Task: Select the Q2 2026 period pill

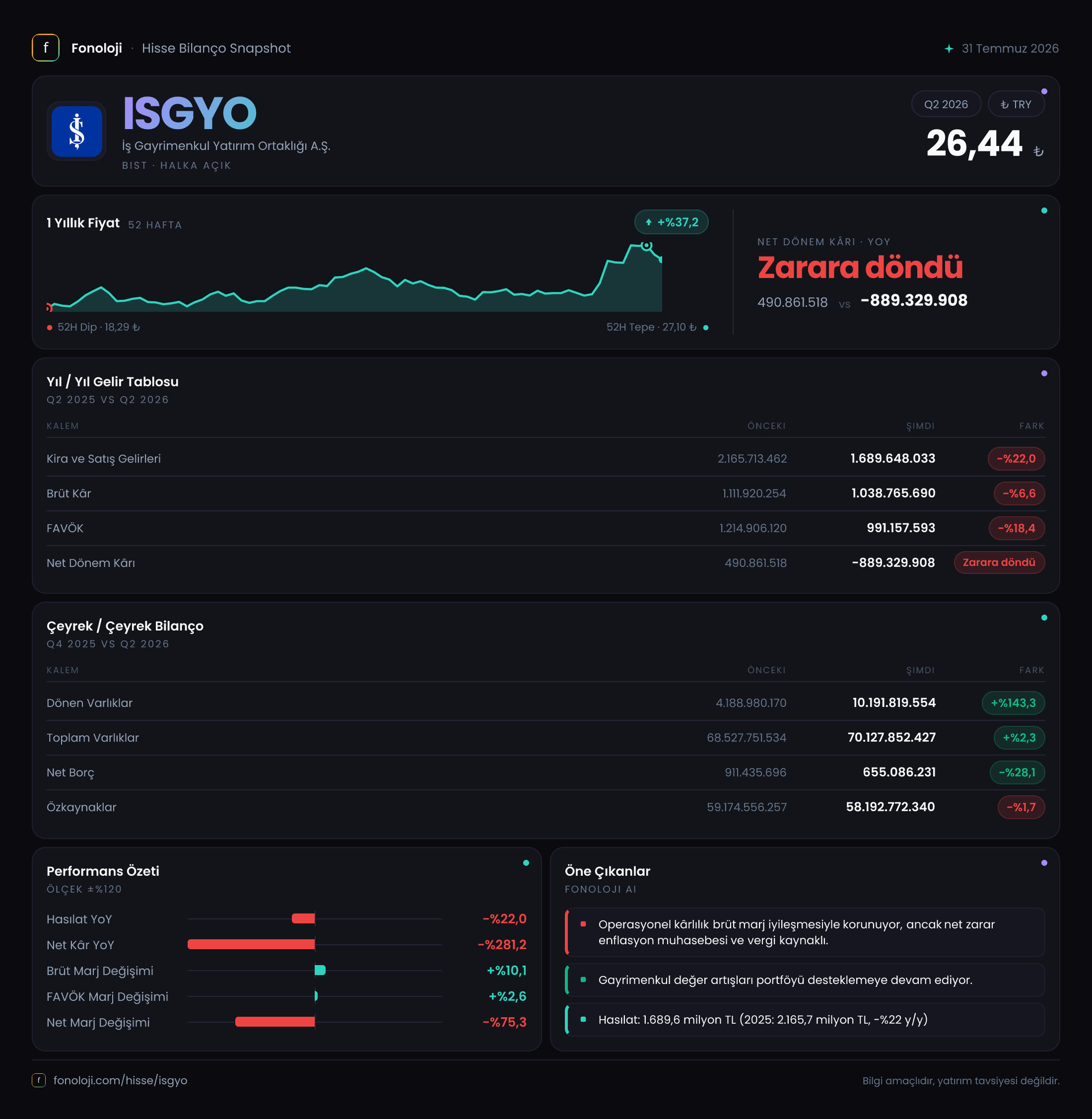Action: click(x=946, y=104)
